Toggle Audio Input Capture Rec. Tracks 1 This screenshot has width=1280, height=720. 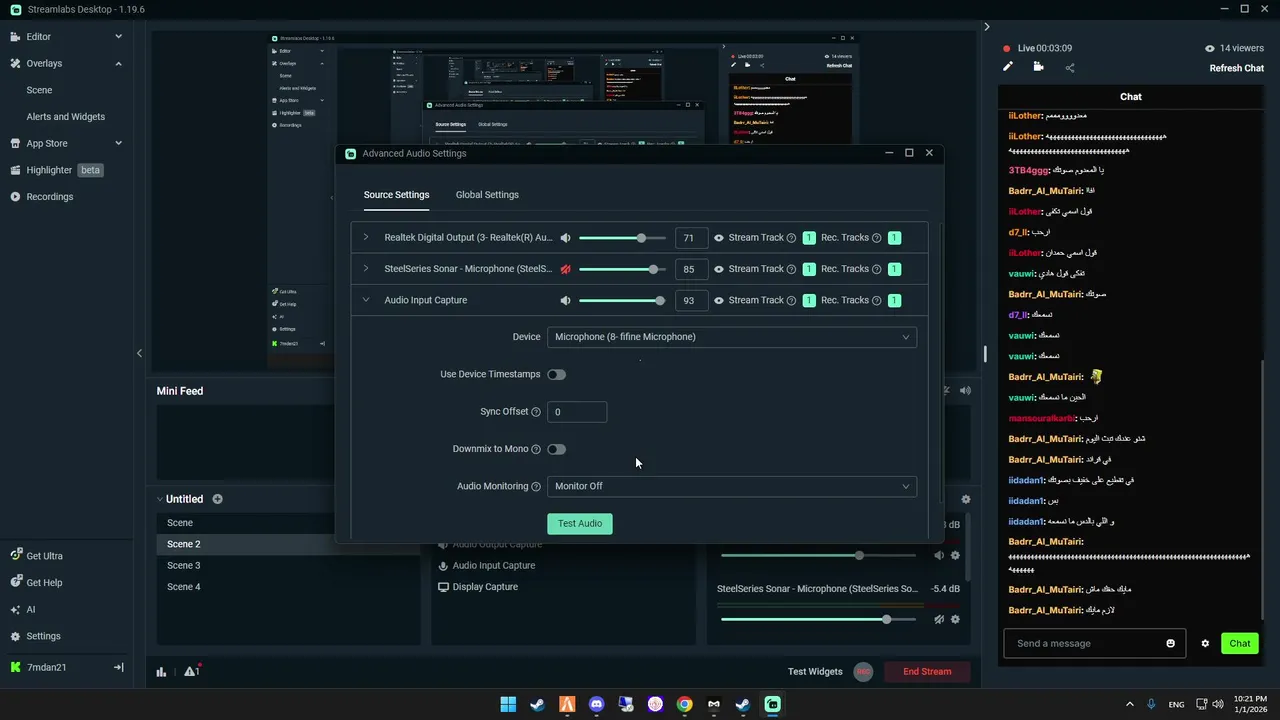tap(894, 300)
